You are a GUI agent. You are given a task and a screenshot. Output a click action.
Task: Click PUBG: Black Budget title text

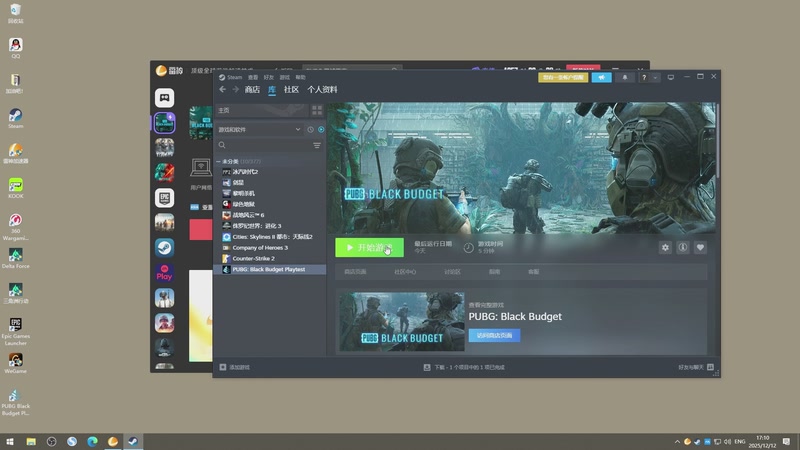tap(515, 316)
